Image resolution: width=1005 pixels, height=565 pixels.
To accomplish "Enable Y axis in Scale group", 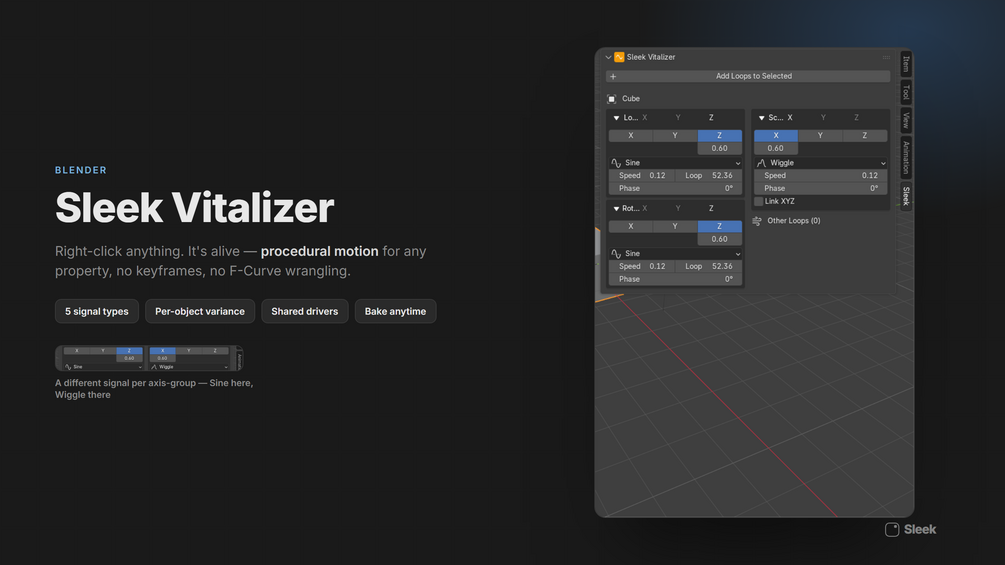I will click(820, 136).
